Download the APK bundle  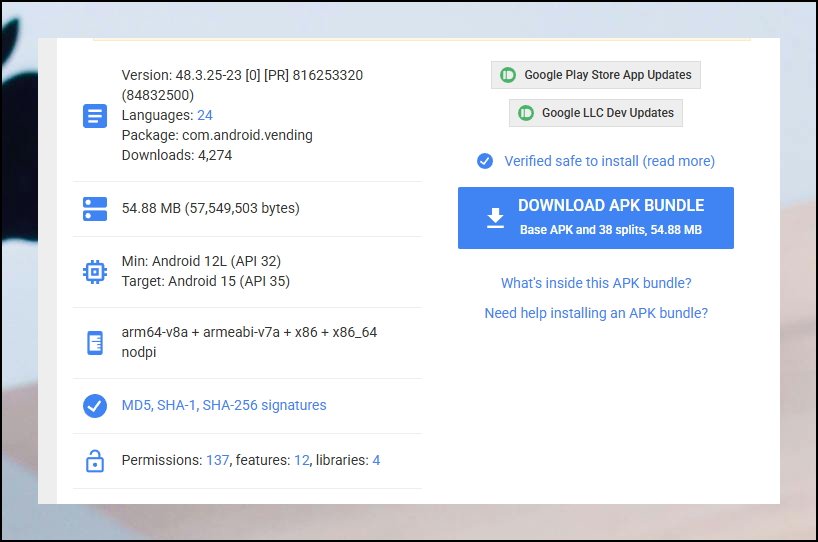point(596,218)
